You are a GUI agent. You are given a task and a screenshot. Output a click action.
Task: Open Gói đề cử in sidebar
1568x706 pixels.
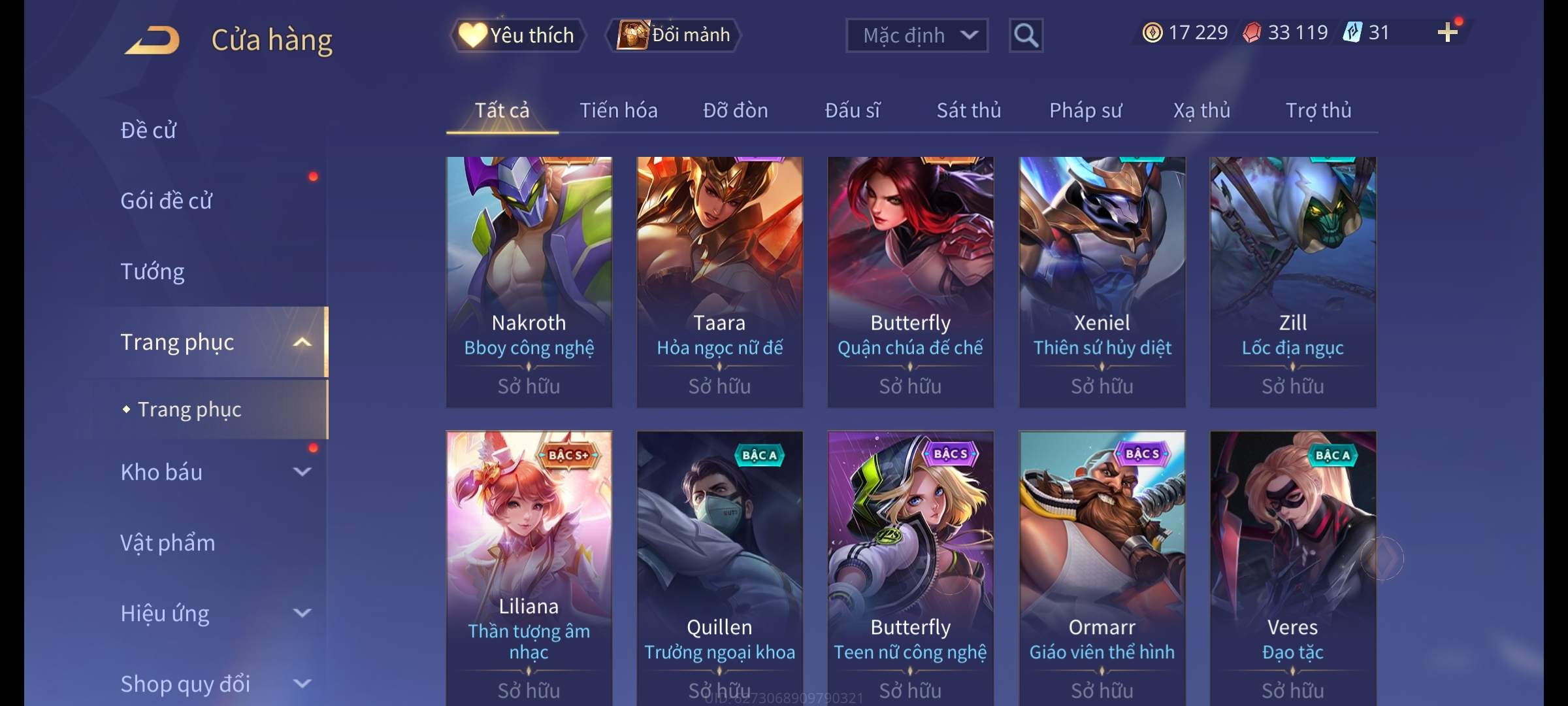tap(166, 201)
